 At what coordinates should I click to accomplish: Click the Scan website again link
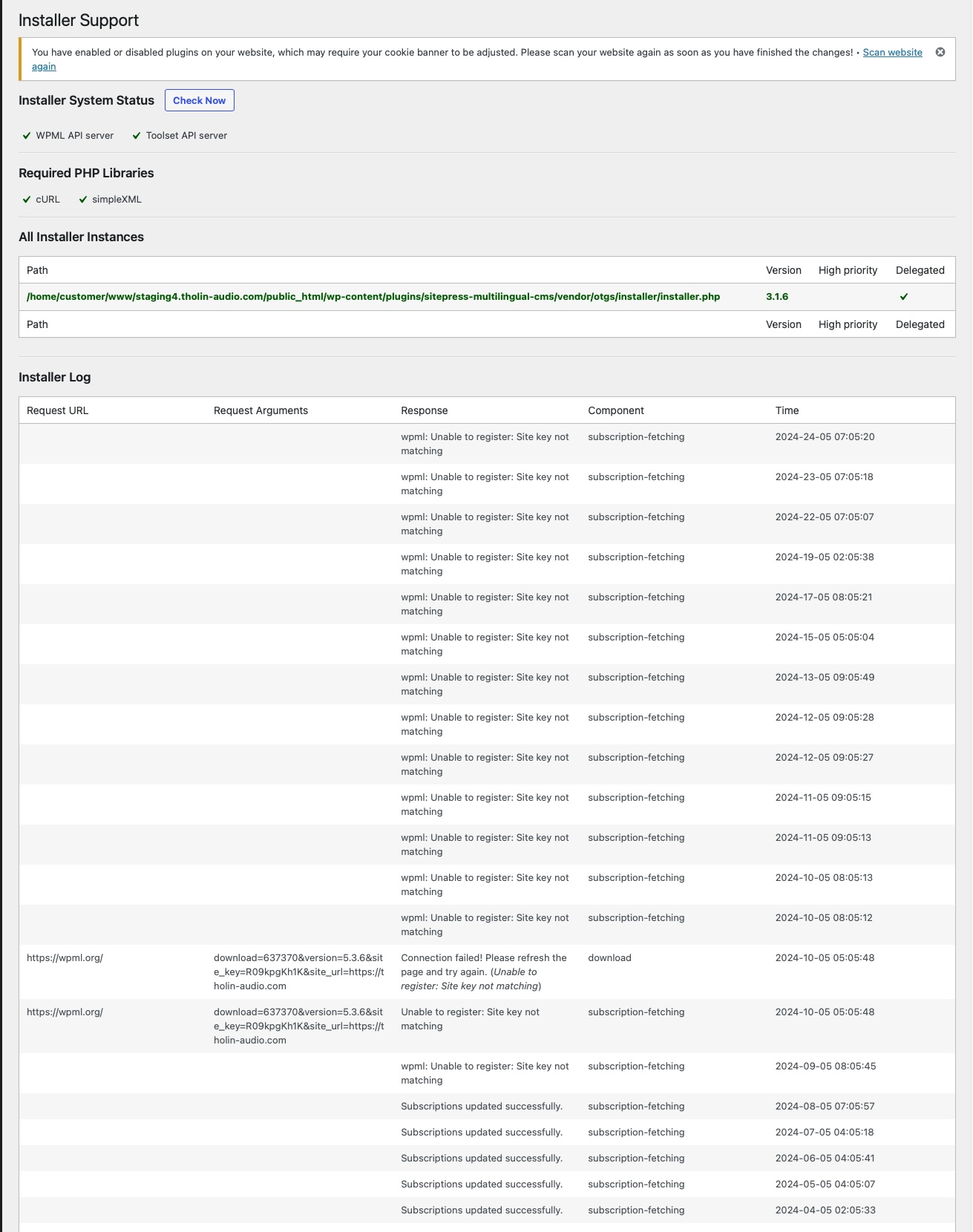(x=892, y=53)
